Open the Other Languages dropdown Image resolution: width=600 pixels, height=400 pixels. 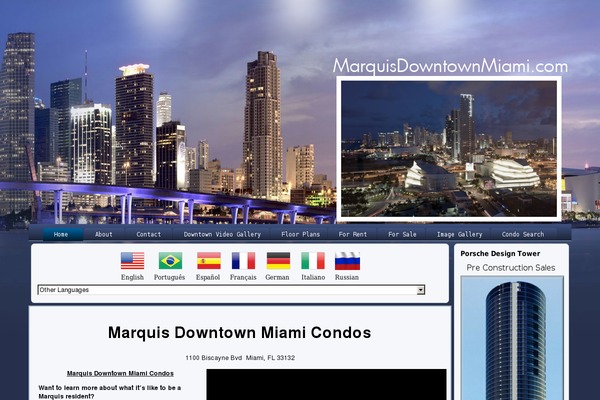(x=231, y=290)
